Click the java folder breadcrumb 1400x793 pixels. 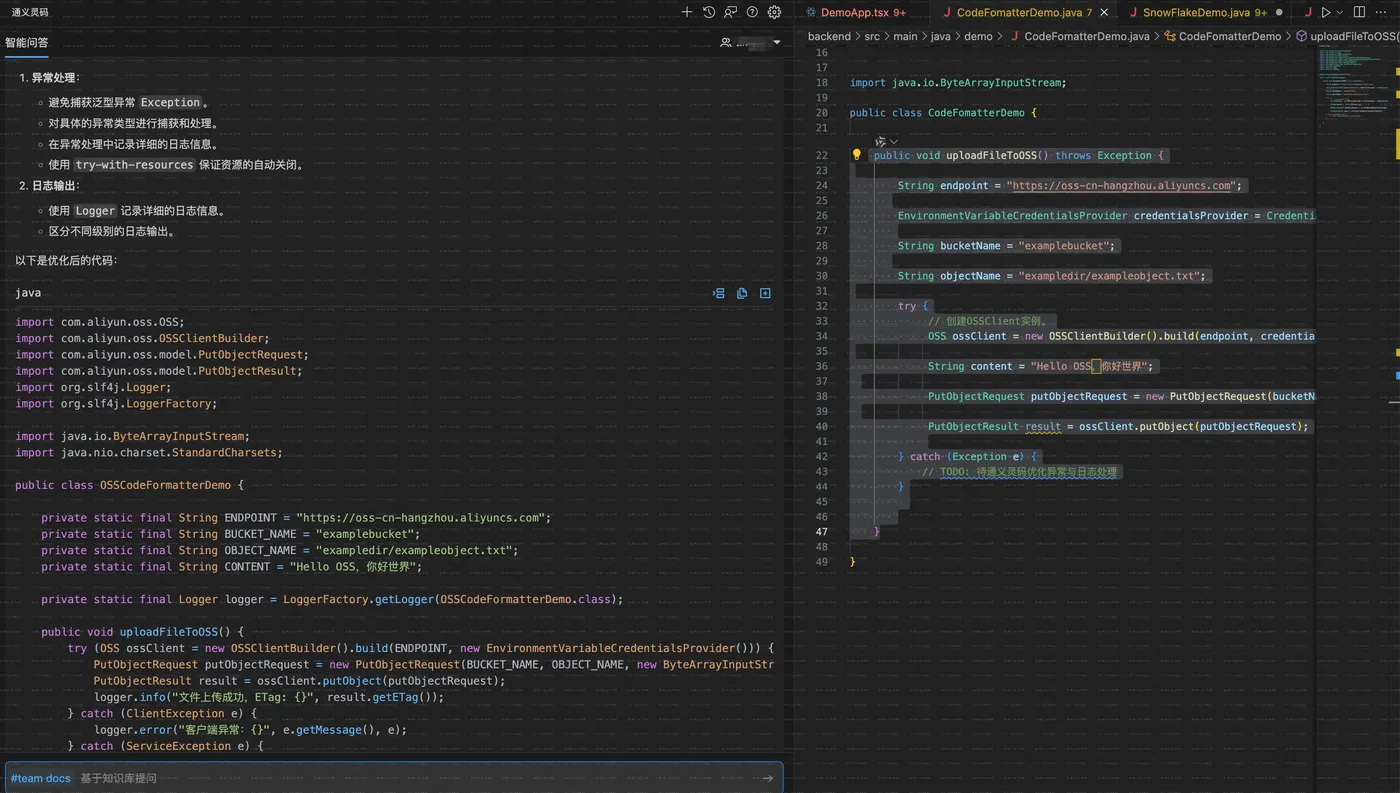[x=940, y=36]
